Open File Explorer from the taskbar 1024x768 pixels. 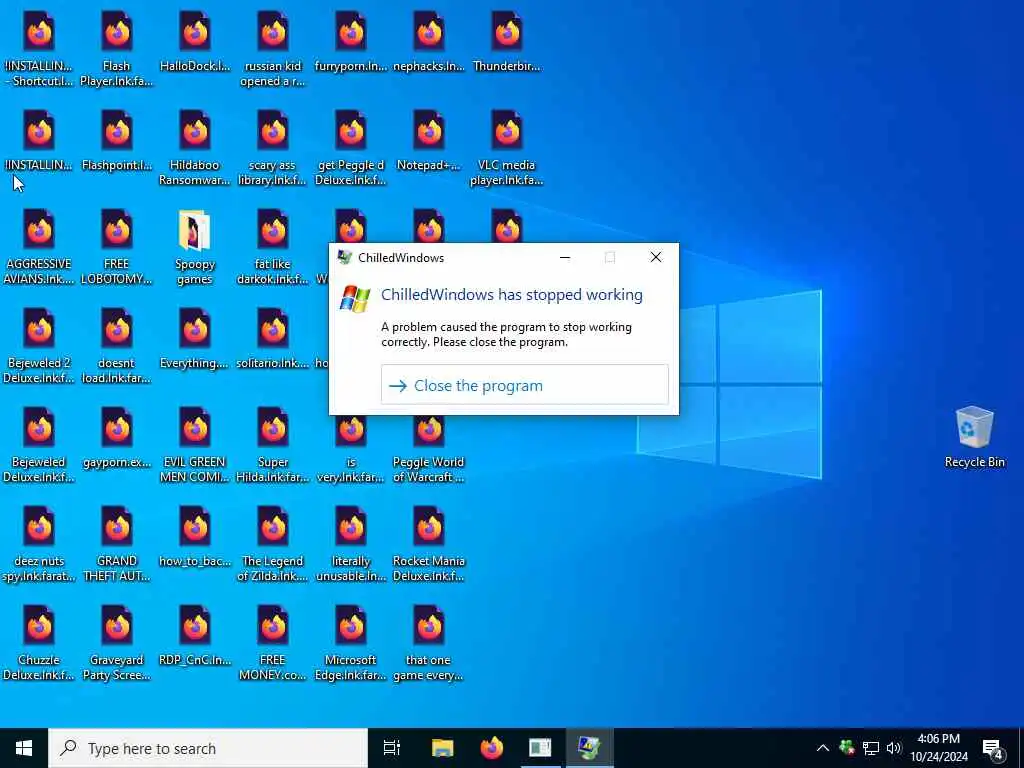point(442,748)
